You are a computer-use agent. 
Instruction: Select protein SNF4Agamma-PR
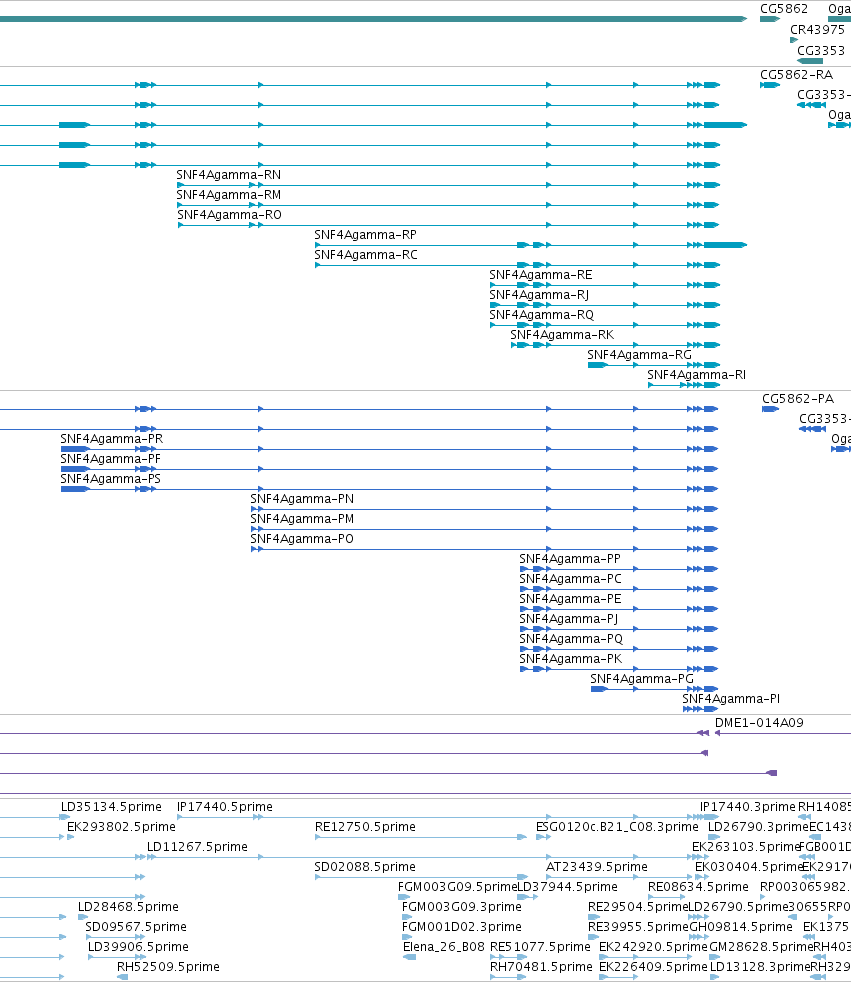pos(111,439)
